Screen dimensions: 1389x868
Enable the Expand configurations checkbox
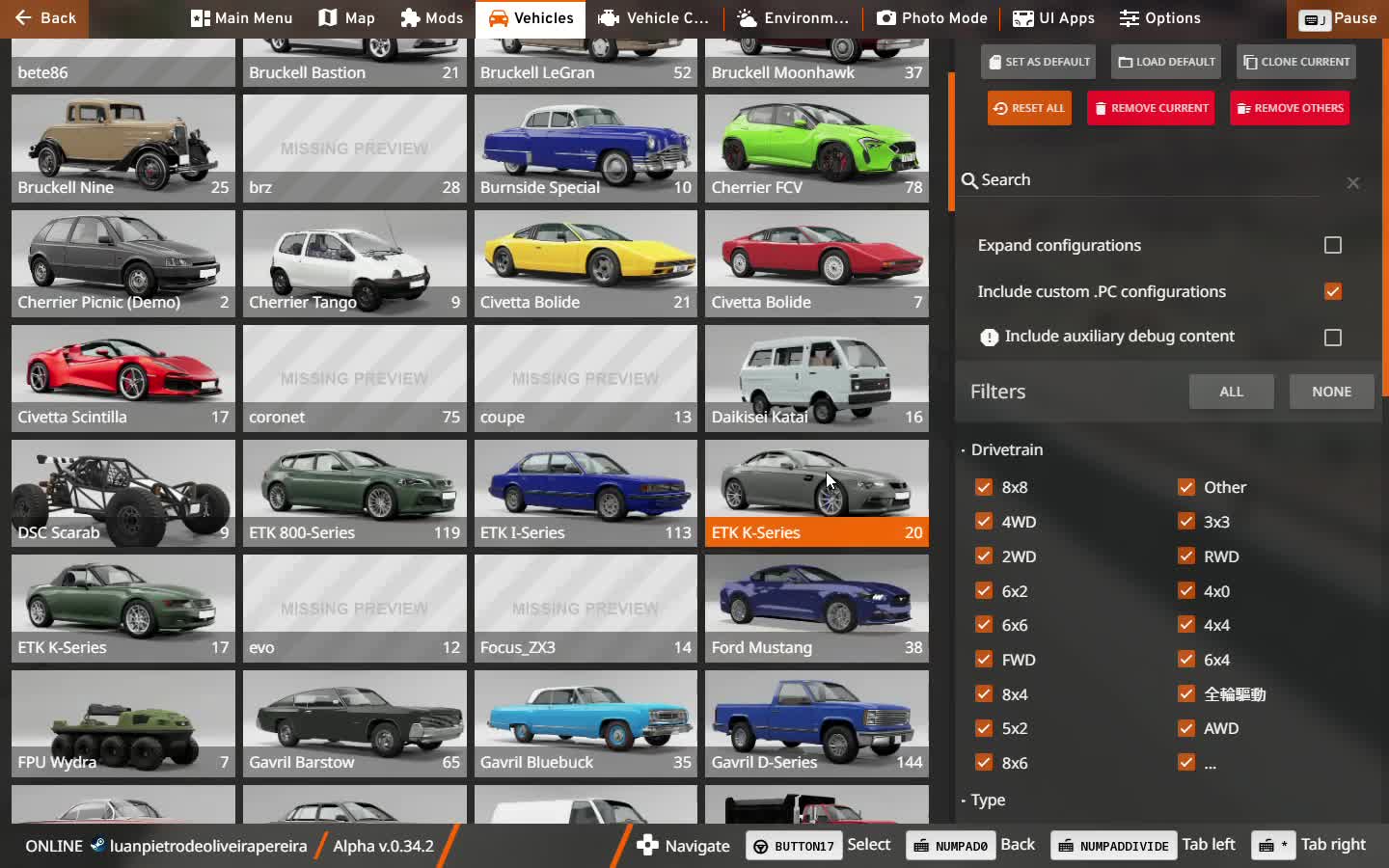click(1333, 245)
